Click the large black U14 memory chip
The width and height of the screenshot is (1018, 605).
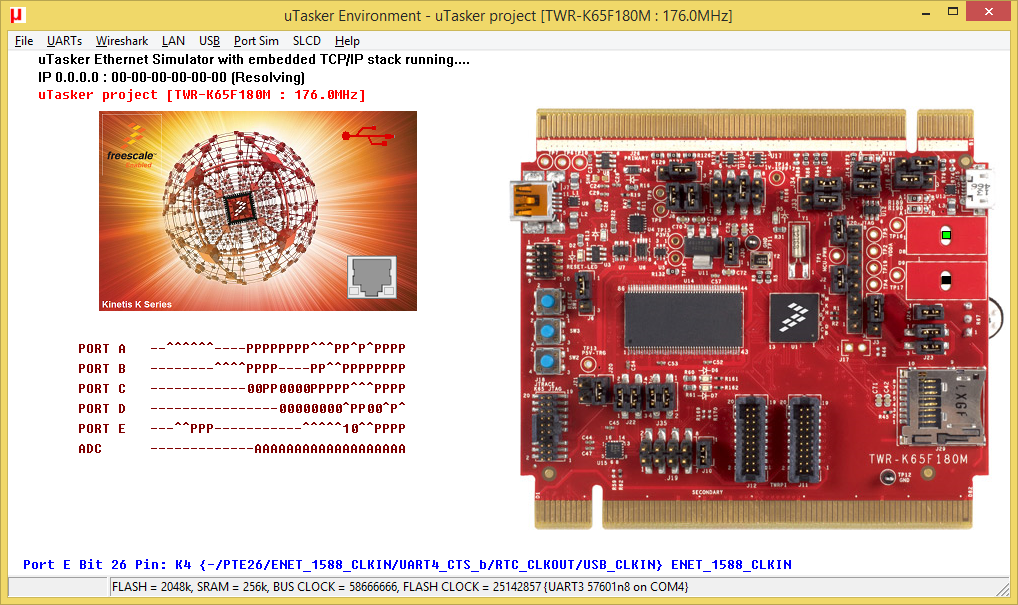click(685, 318)
